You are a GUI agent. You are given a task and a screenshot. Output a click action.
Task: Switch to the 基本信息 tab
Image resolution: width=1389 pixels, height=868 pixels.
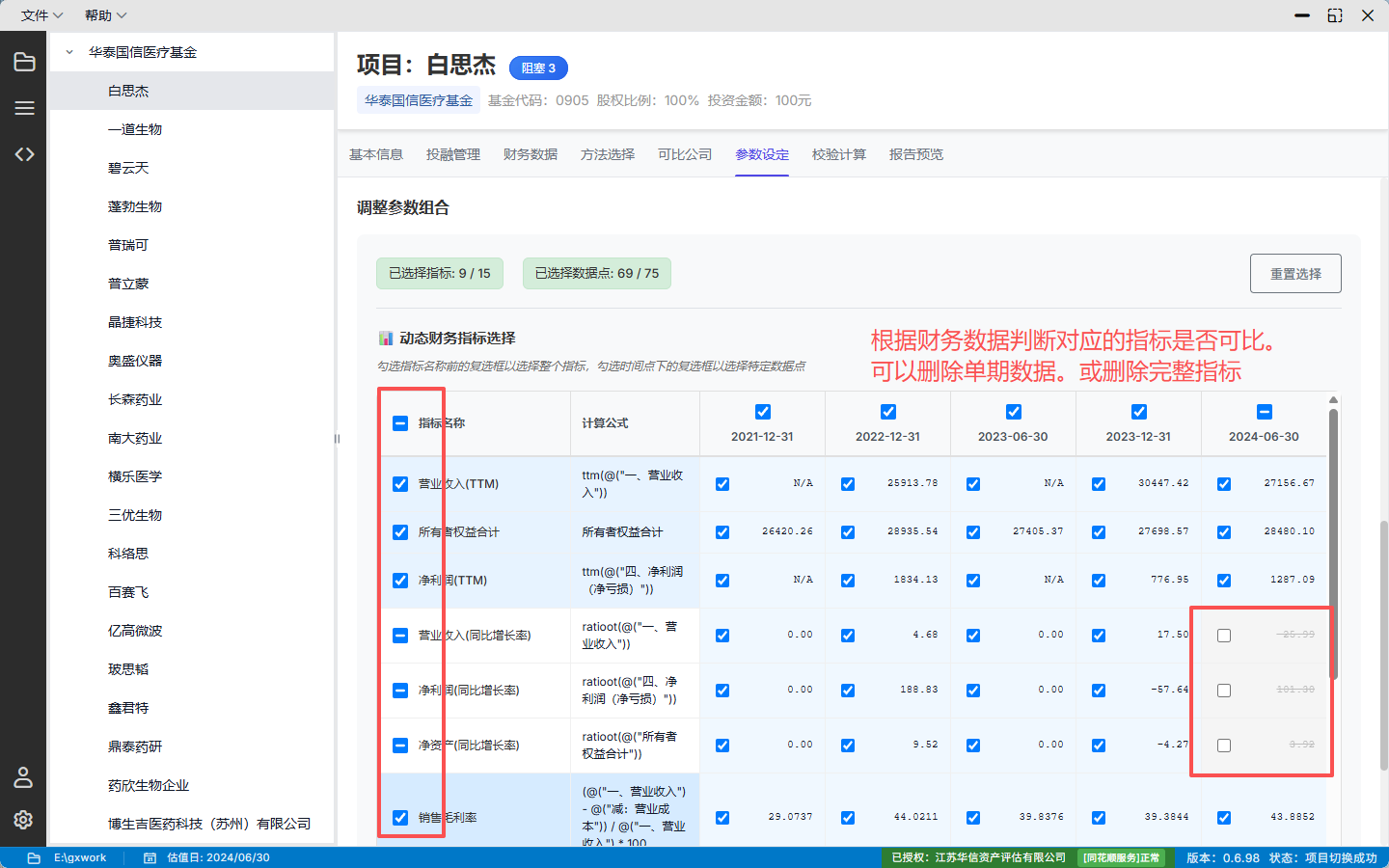(376, 154)
